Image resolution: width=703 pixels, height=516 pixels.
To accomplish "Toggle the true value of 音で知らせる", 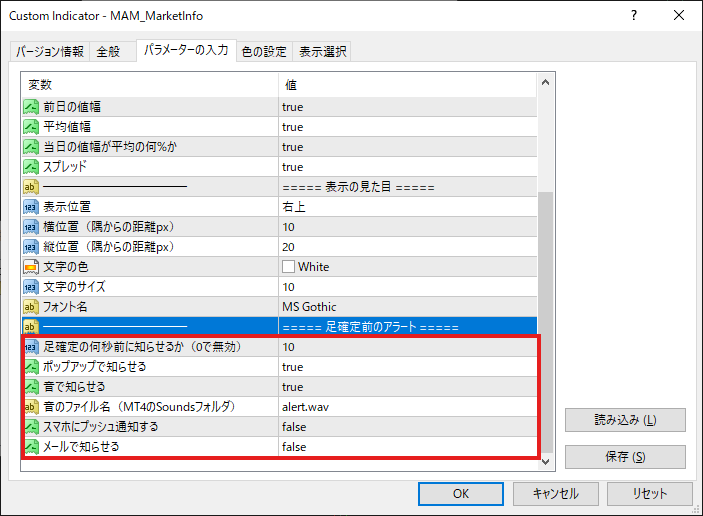I will pyautogui.click(x=407, y=386).
